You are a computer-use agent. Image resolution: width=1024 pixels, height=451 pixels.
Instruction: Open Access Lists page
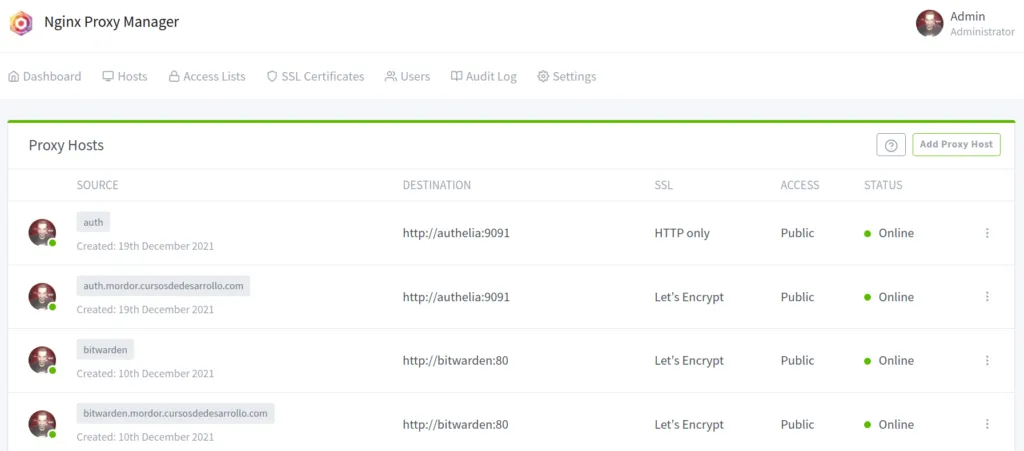[x=206, y=76]
